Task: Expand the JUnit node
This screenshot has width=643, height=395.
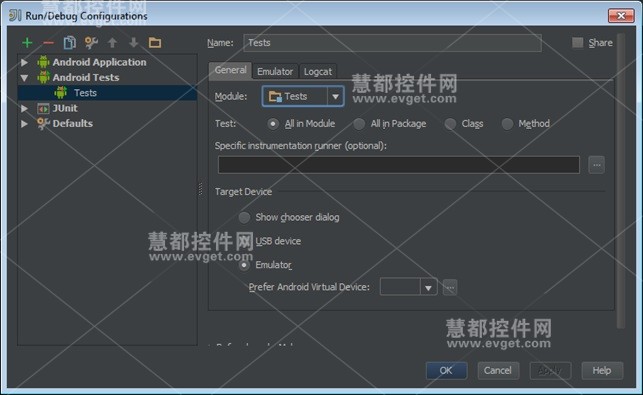Action: 24,108
